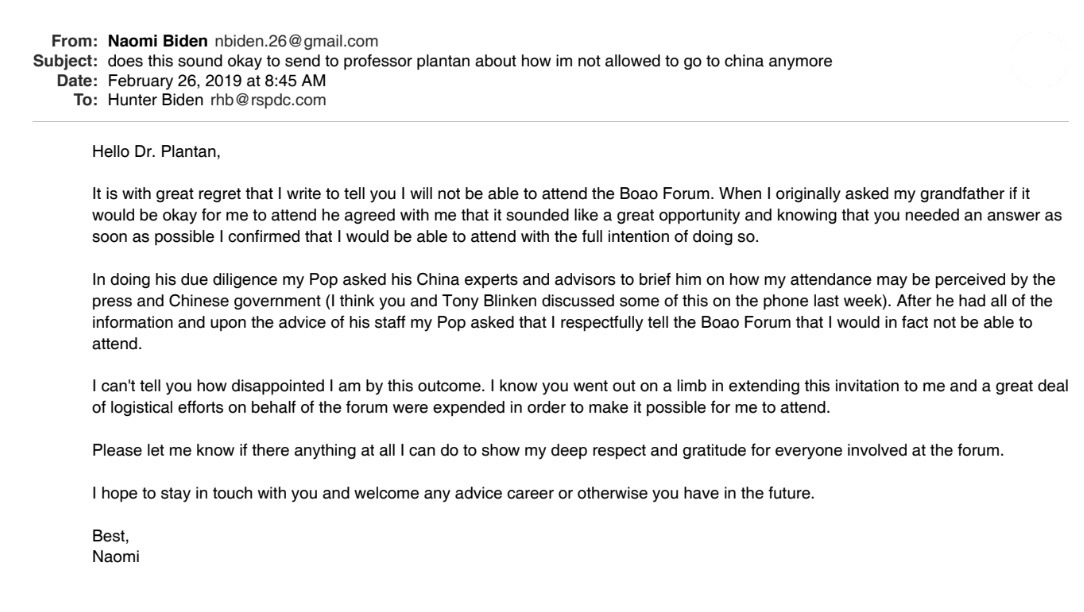Click line starting "I hope to stay"
1084x612 pixels.
454,494
